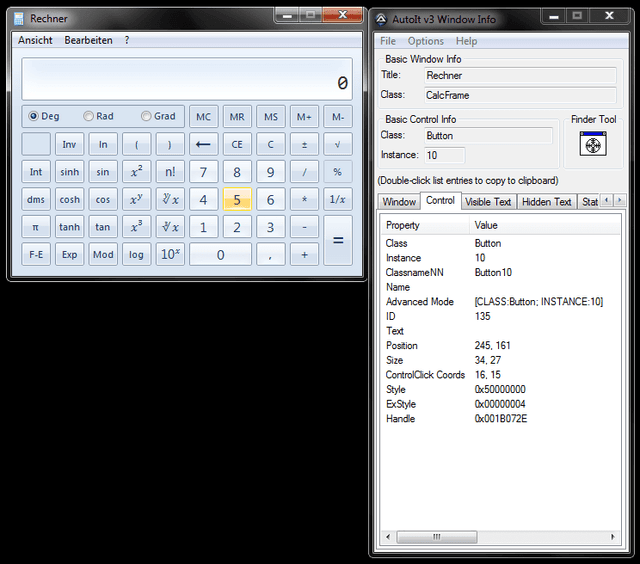
Task: Choose the Grad radio option
Action: point(146,116)
